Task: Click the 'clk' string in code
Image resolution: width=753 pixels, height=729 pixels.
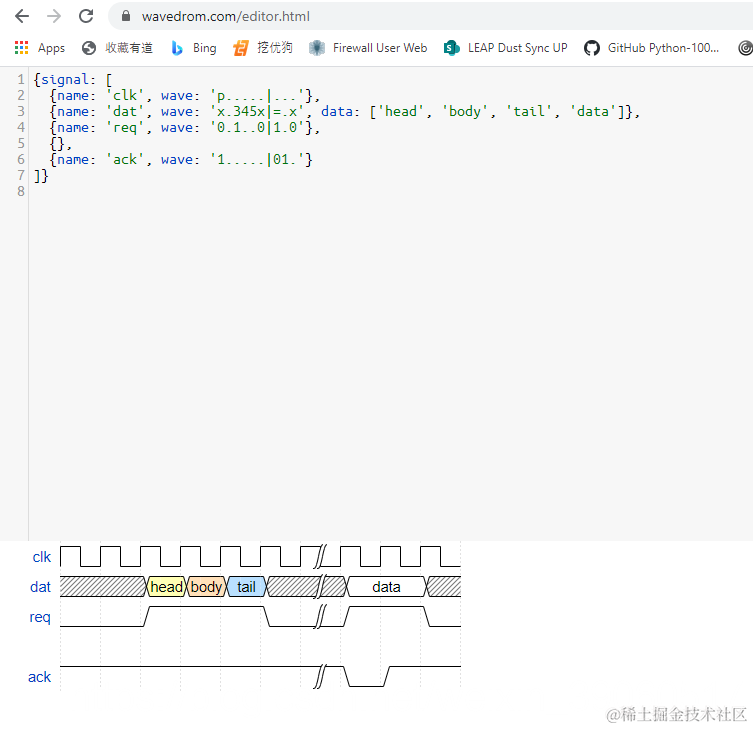Action: tap(125, 96)
